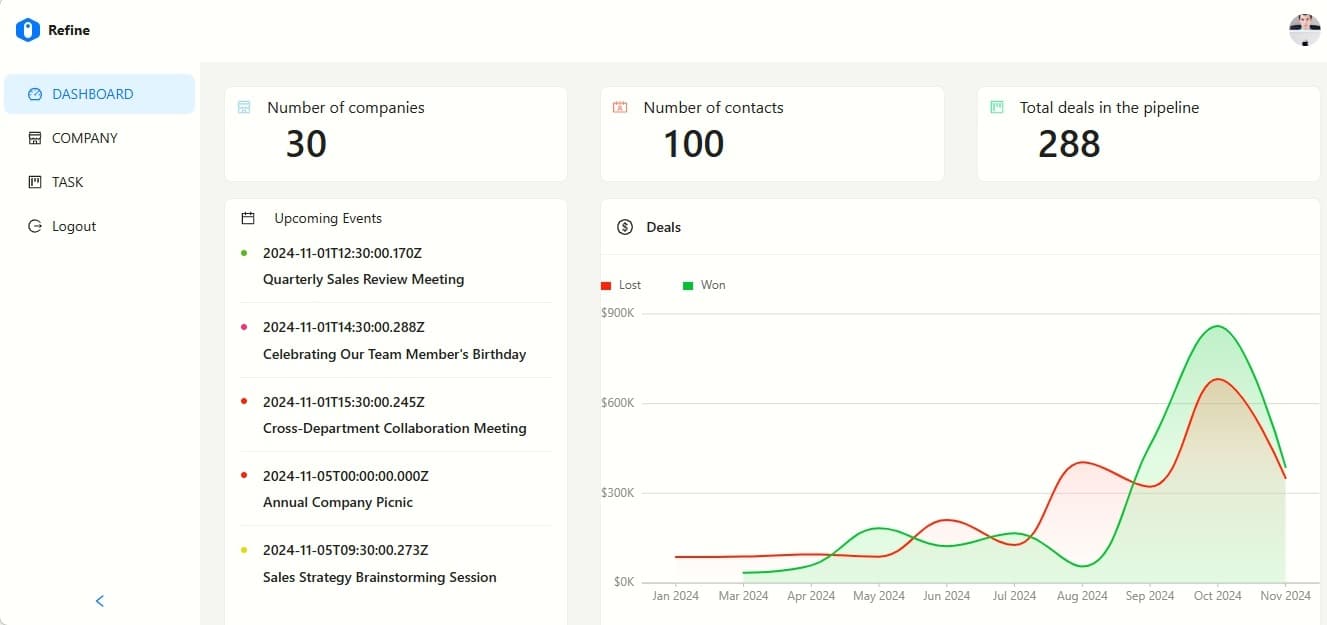Go to the COMPANY menu item

click(x=99, y=138)
